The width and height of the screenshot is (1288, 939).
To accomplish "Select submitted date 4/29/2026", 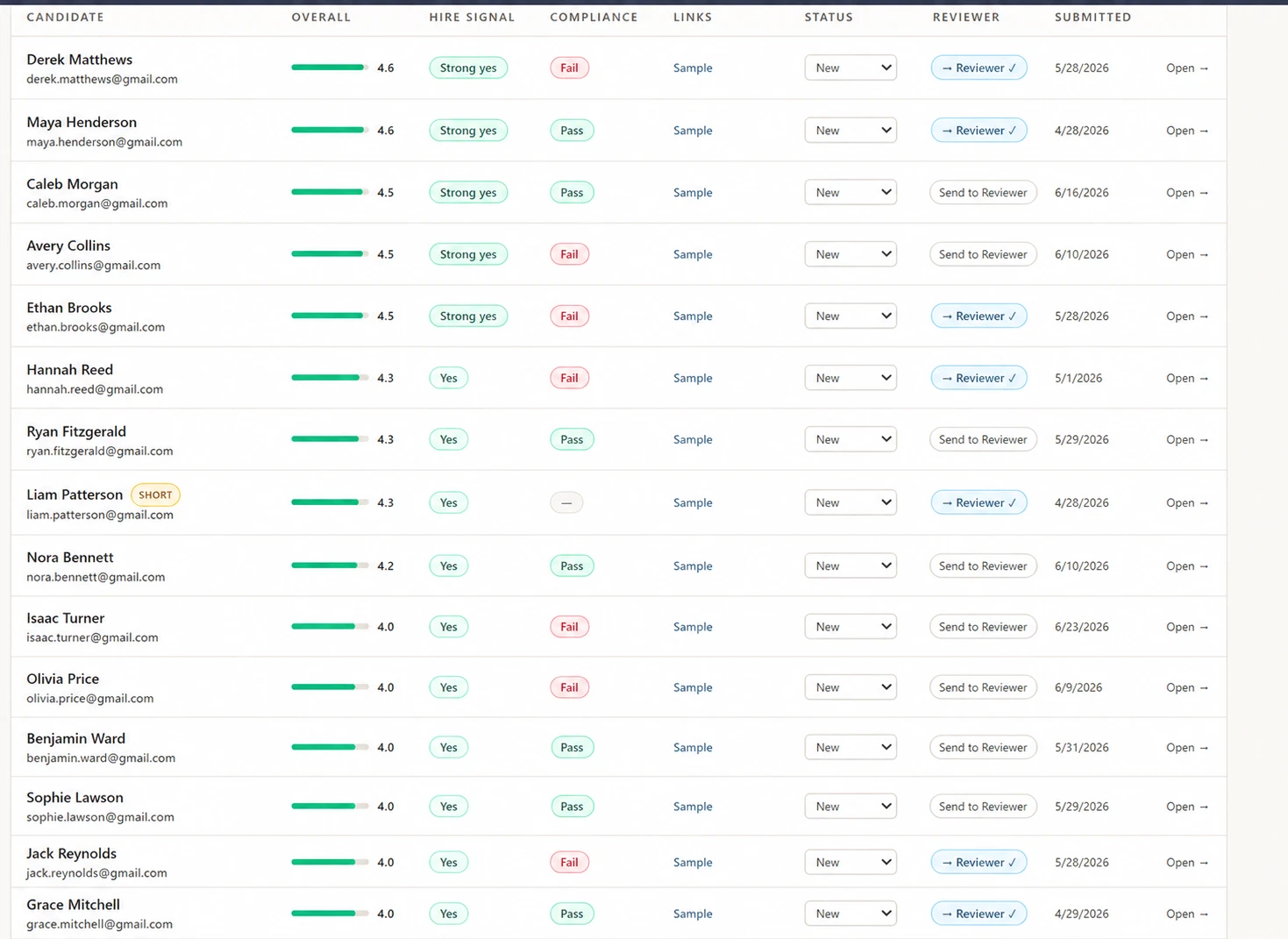I will (1082, 914).
